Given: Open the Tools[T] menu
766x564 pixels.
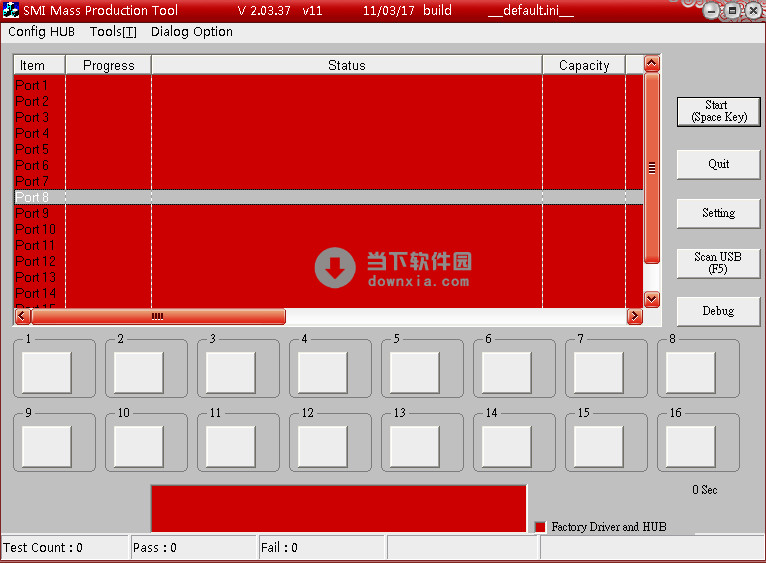Looking at the screenshot, I should pyautogui.click(x=113, y=32).
